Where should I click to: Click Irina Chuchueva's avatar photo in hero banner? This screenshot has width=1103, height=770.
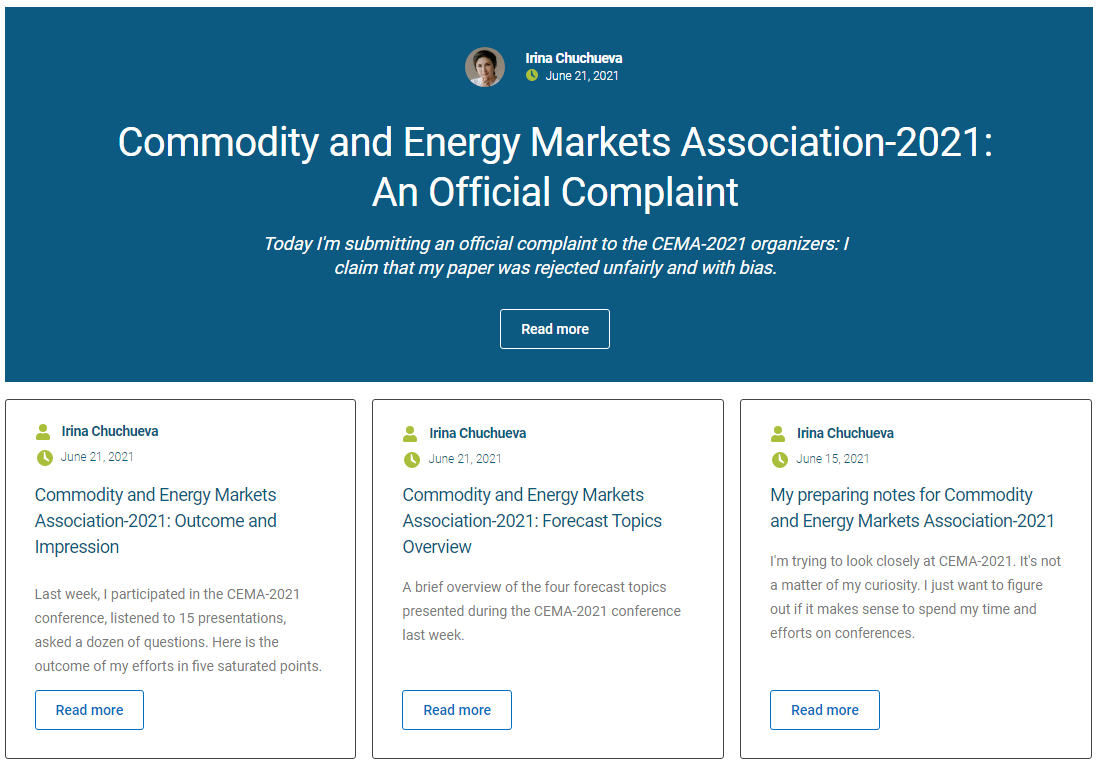click(x=485, y=67)
